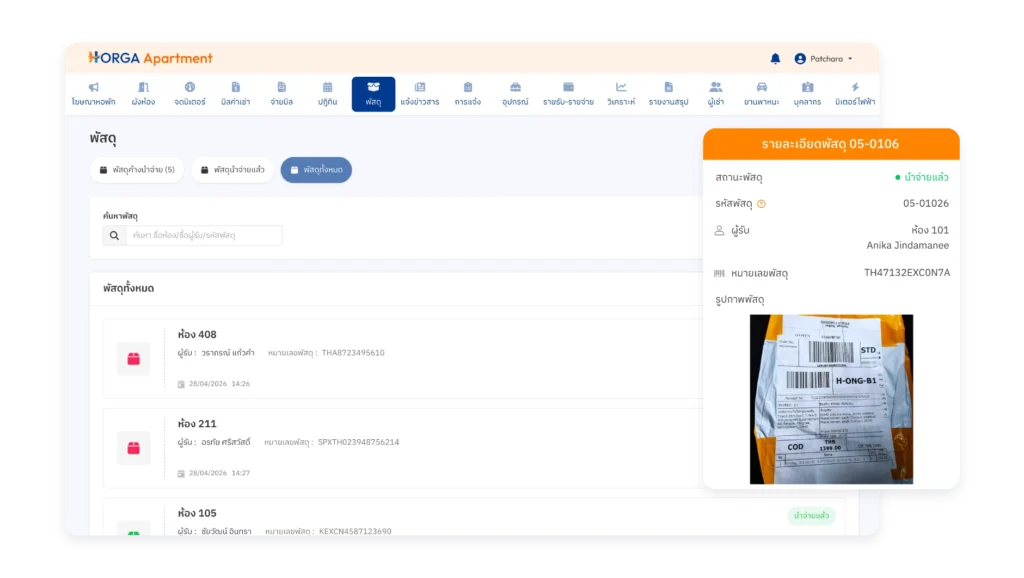Screen dimensions: 1024x578
Task: Click recipient name Anika Jindamanee
Action: tap(908, 246)
